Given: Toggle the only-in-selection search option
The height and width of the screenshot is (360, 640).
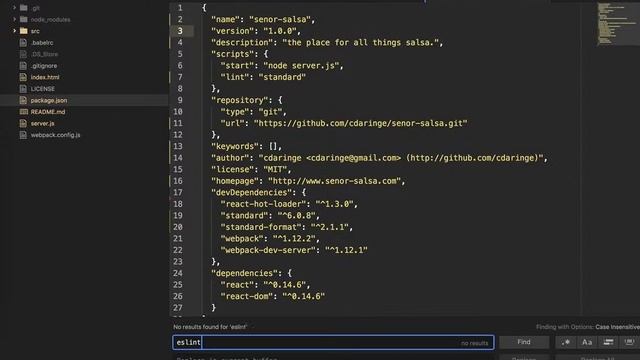Looking at the screenshot, I should 608,342.
